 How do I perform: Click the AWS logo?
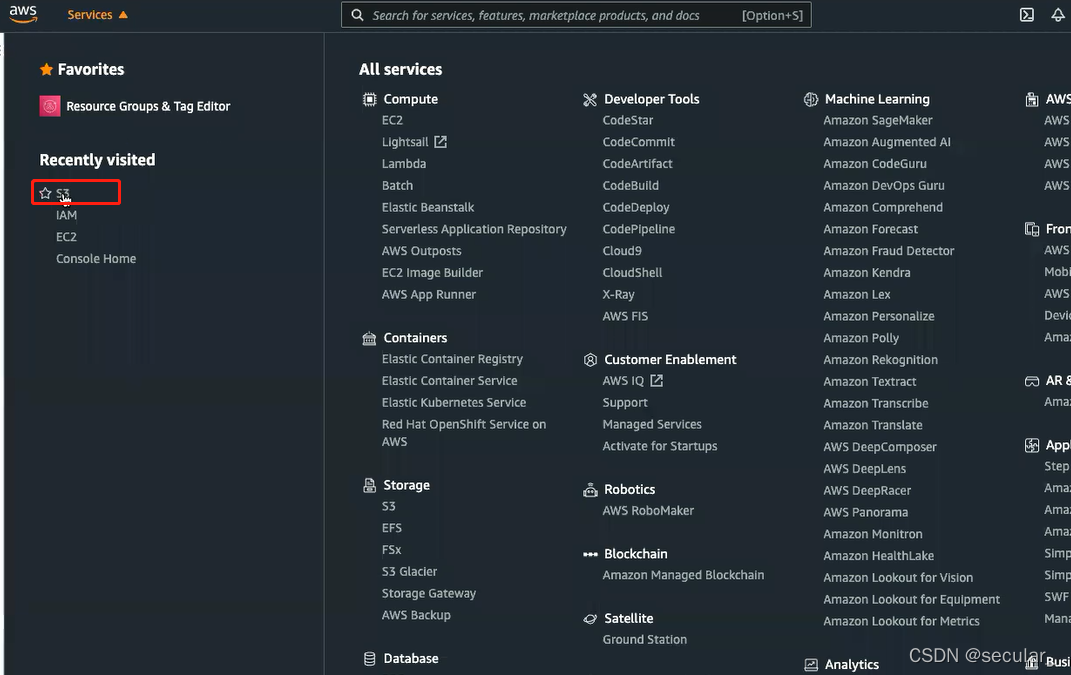pos(23,14)
